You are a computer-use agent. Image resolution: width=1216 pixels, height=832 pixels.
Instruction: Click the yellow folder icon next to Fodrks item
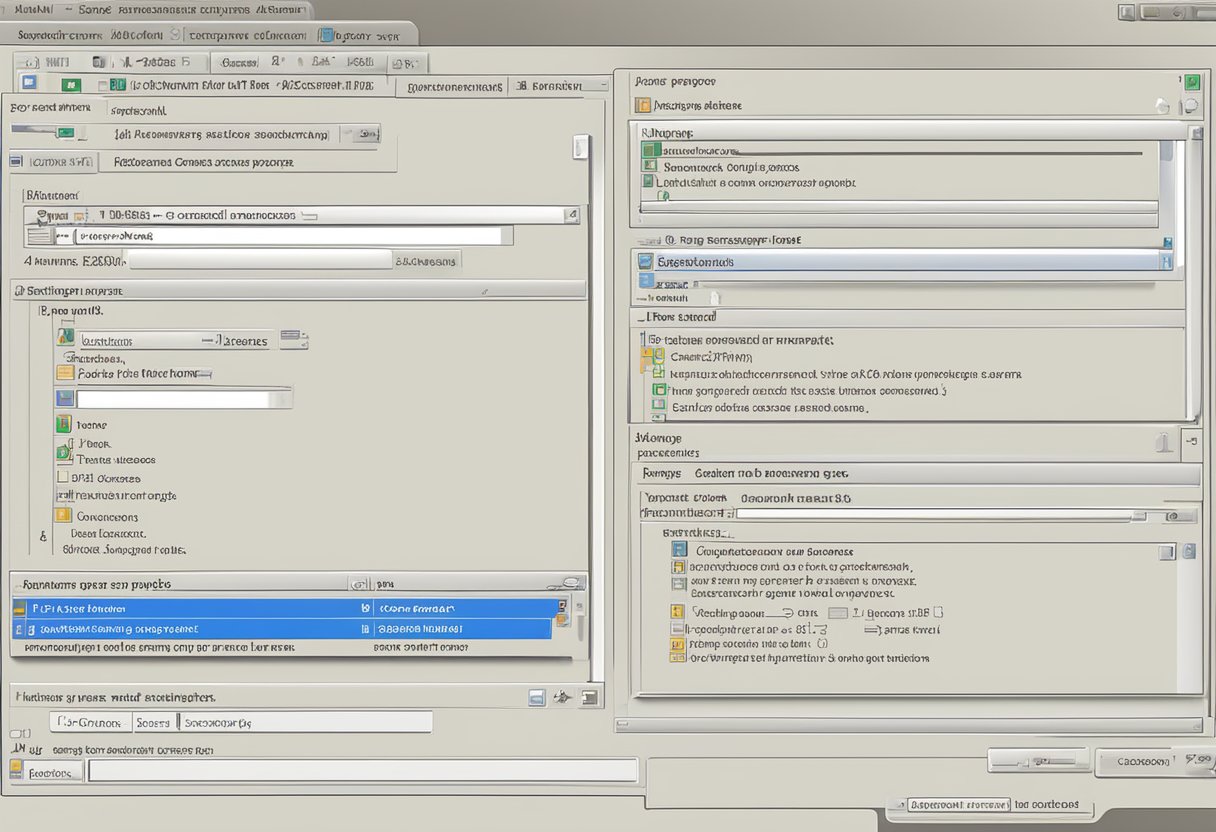pyautogui.click(x=65, y=373)
